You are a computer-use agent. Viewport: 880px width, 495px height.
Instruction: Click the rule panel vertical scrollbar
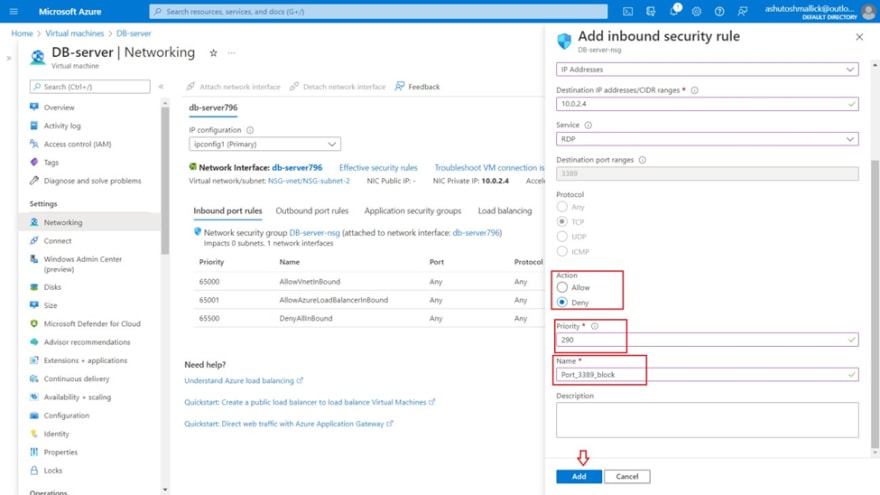coord(874,303)
